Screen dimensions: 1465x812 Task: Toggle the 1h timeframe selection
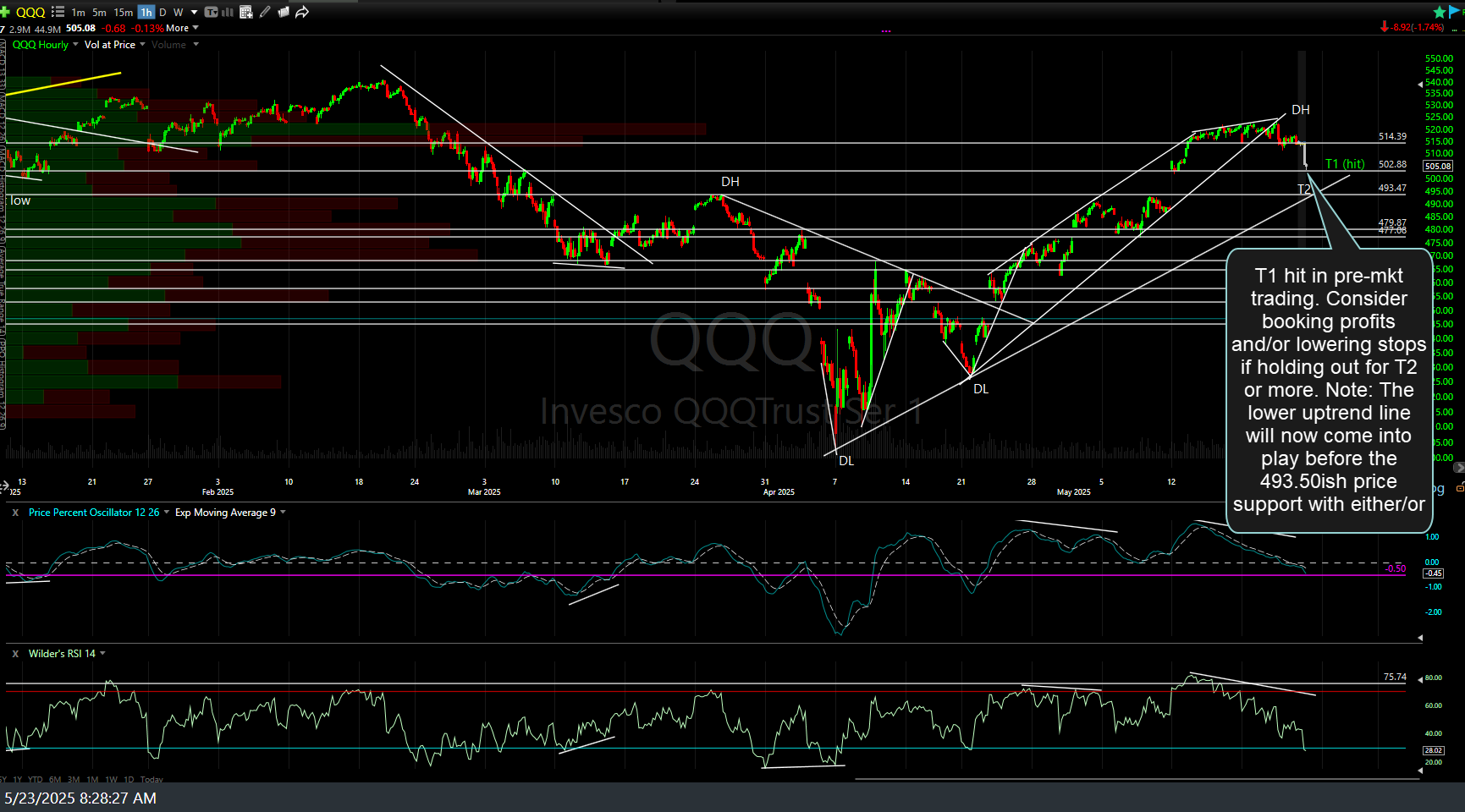[146, 11]
